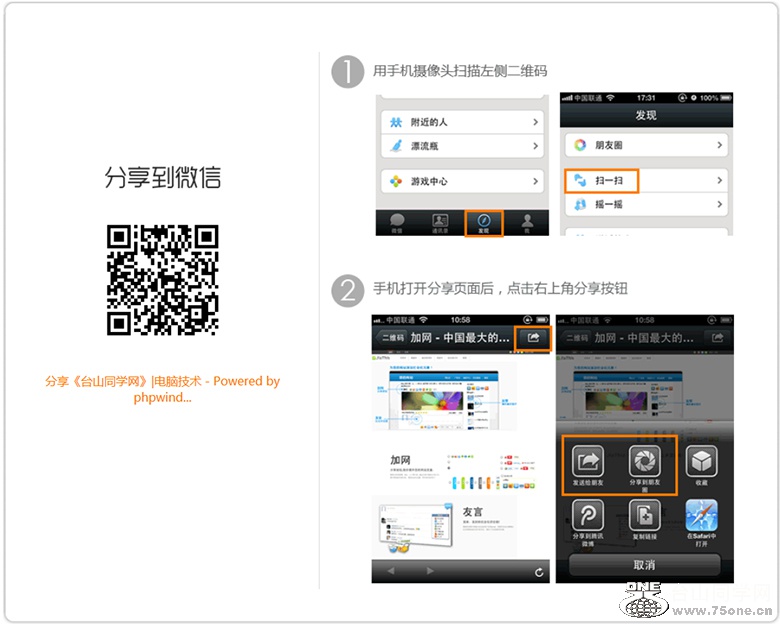Viewport: 780px width, 624px height.
Task: Click the 加网 heading in webpage
Action: coord(400,460)
